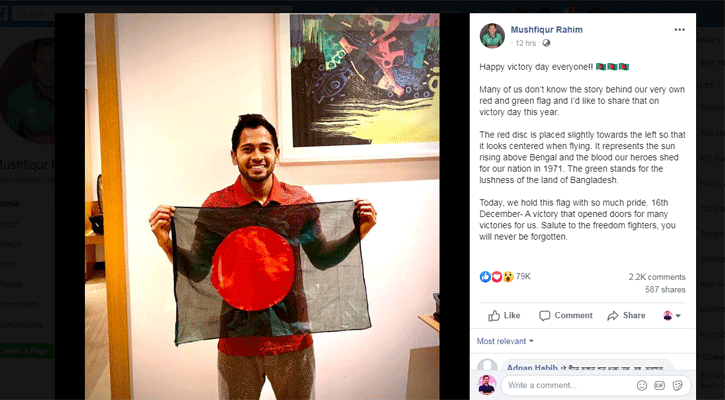View the reaction emojis next to 79K

496,277
